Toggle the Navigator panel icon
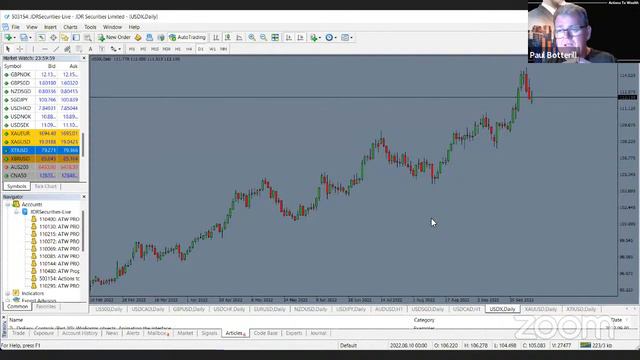Viewport: 640px width, 360px height. (x=64, y=38)
